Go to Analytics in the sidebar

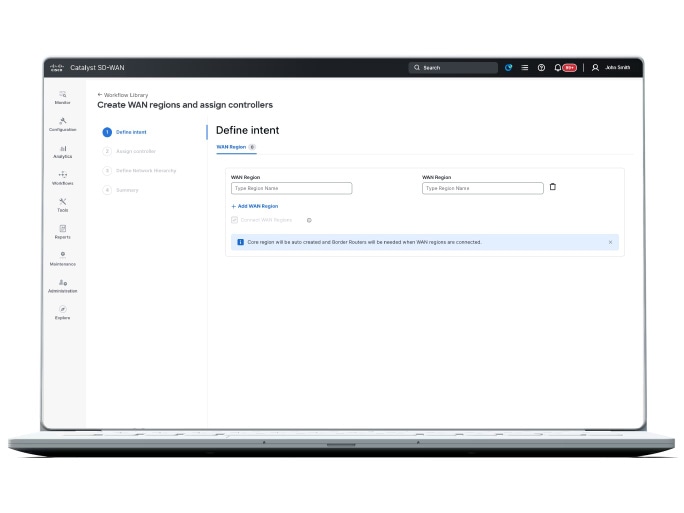point(63,150)
